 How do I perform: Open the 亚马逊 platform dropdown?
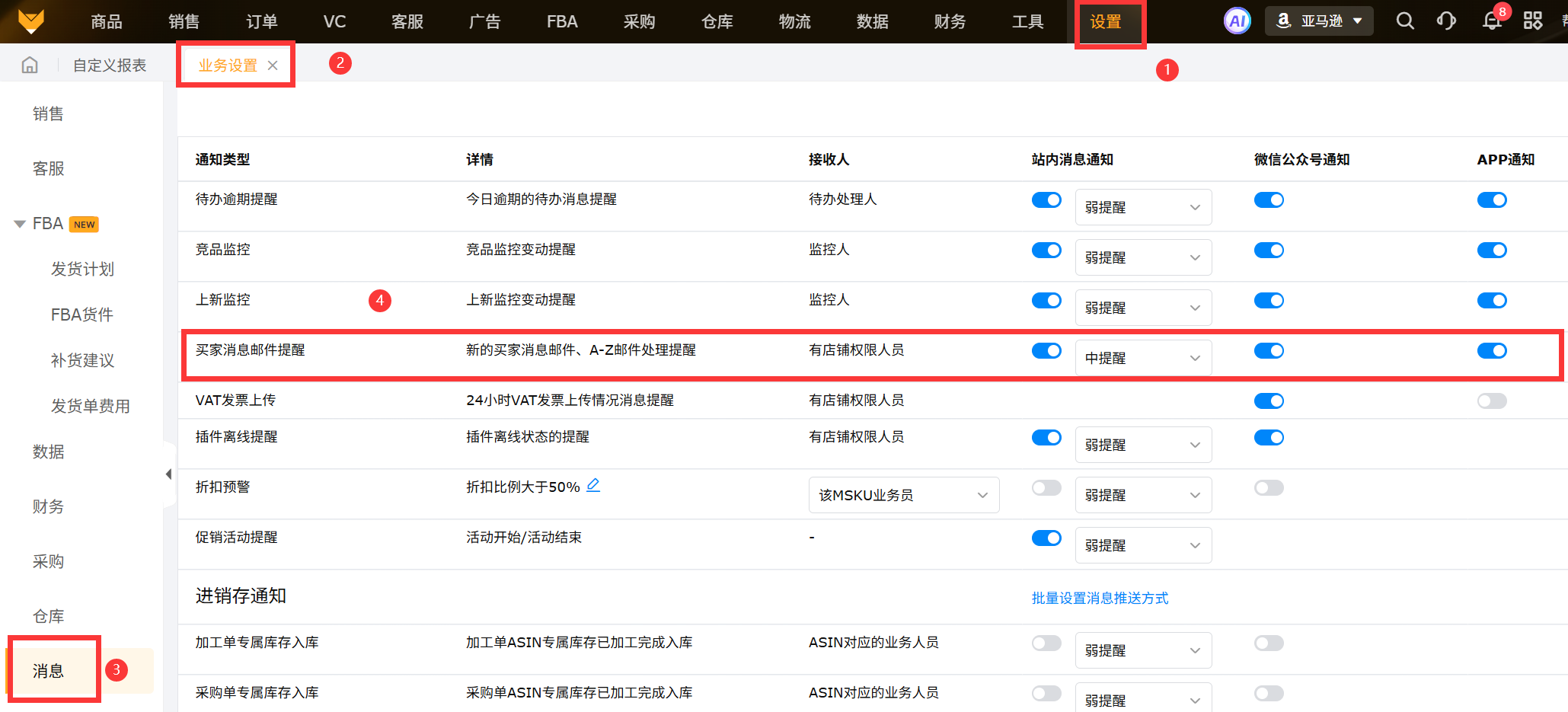(1319, 21)
